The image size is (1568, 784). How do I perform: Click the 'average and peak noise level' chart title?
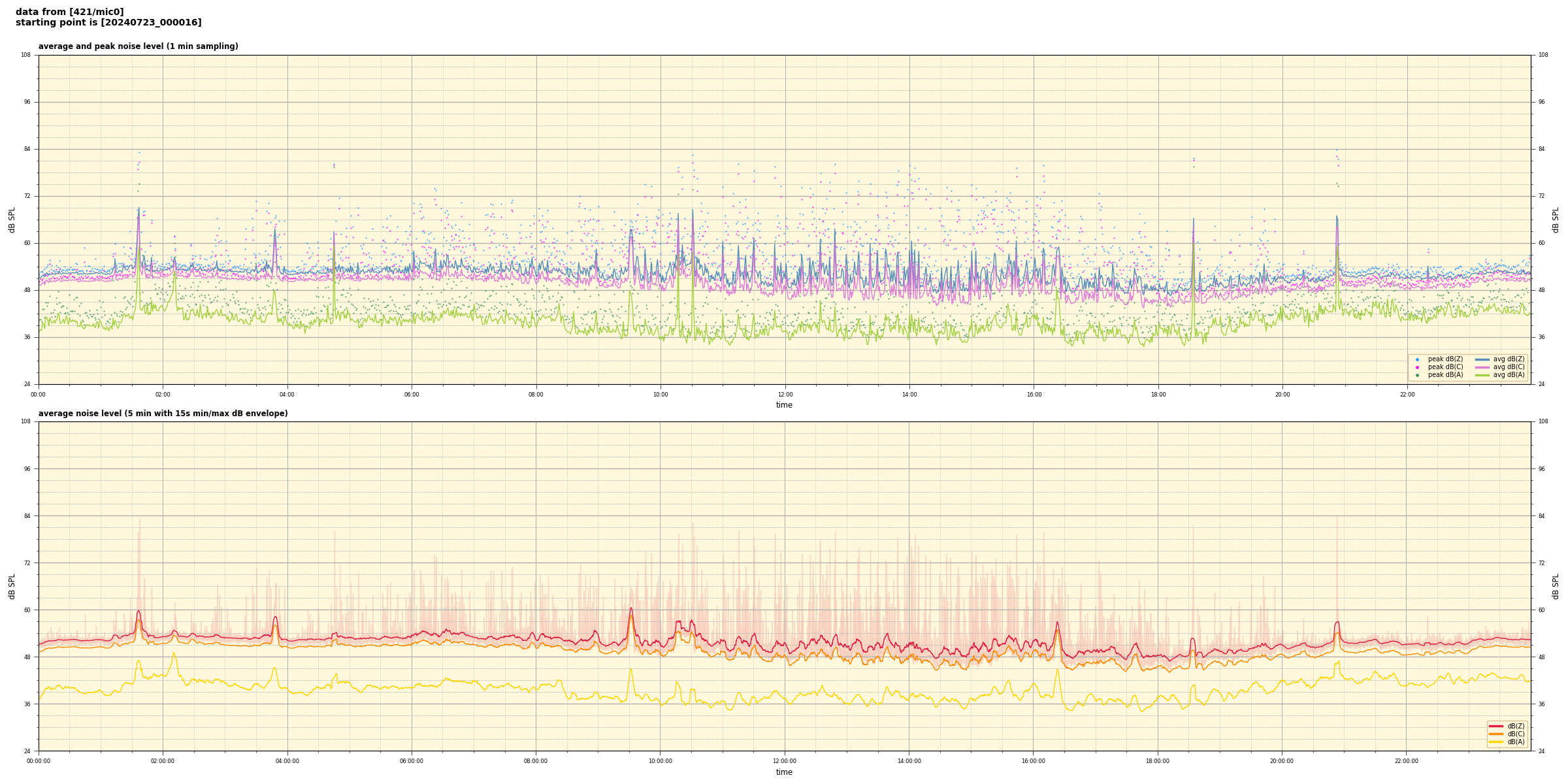(x=138, y=46)
